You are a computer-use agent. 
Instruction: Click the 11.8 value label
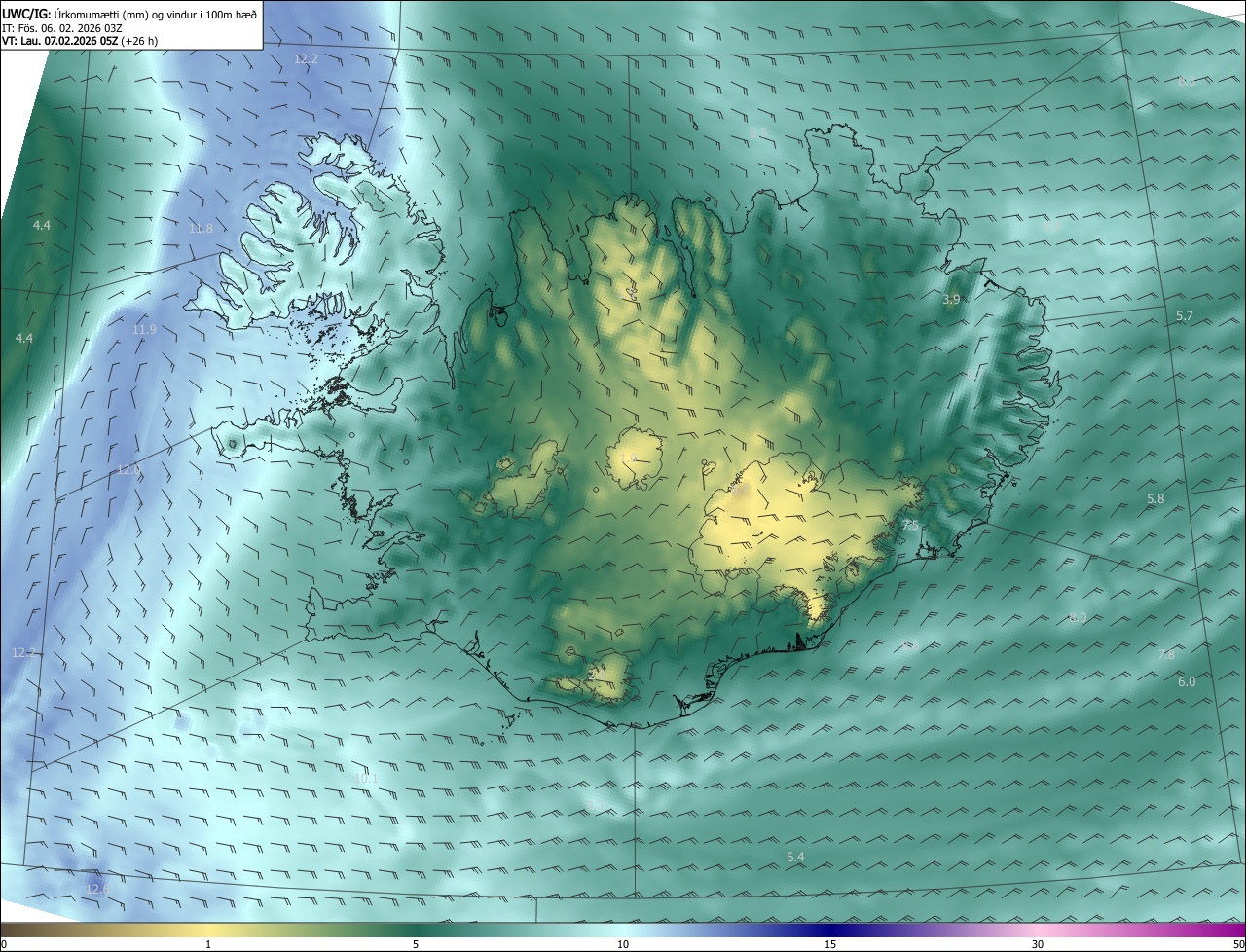pyautogui.click(x=201, y=228)
